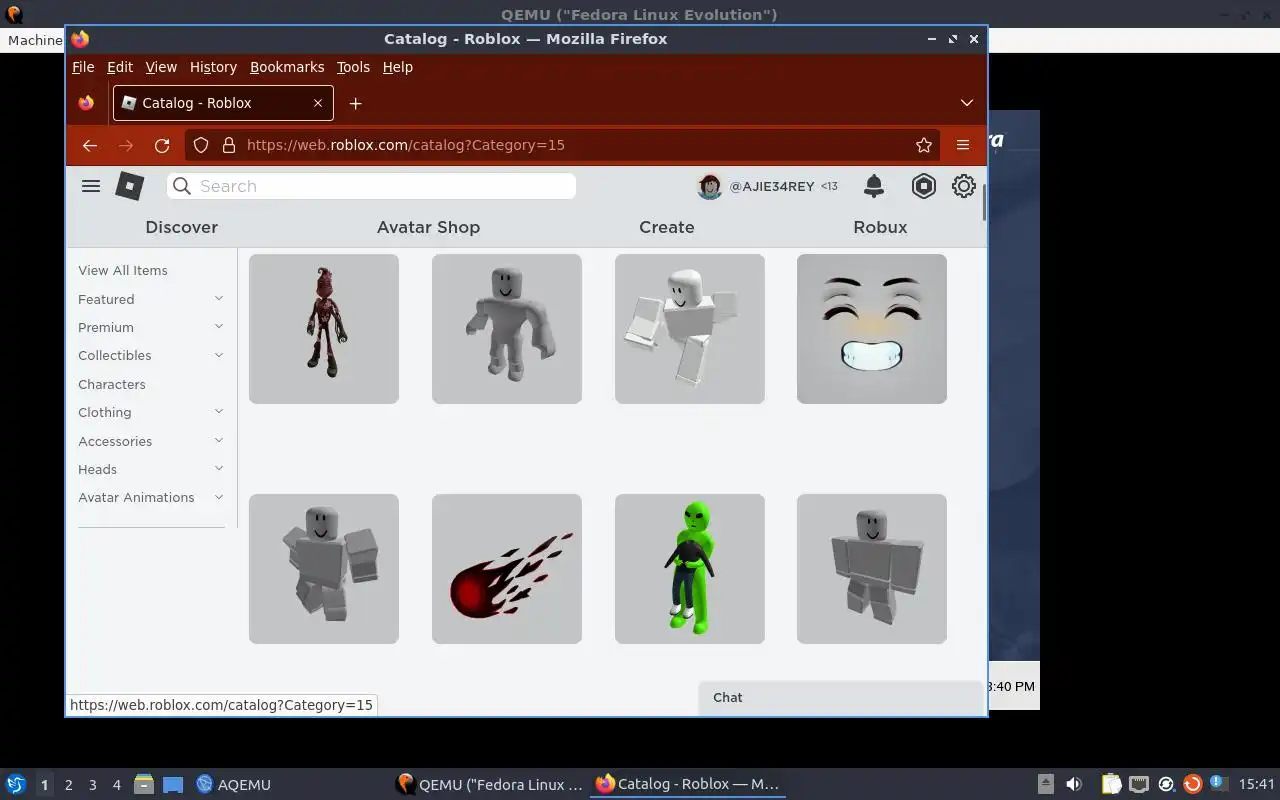Image resolution: width=1280 pixels, height=800 pixels.
Task: Click the removable media eject tray icon
Action: point(1046,784)
